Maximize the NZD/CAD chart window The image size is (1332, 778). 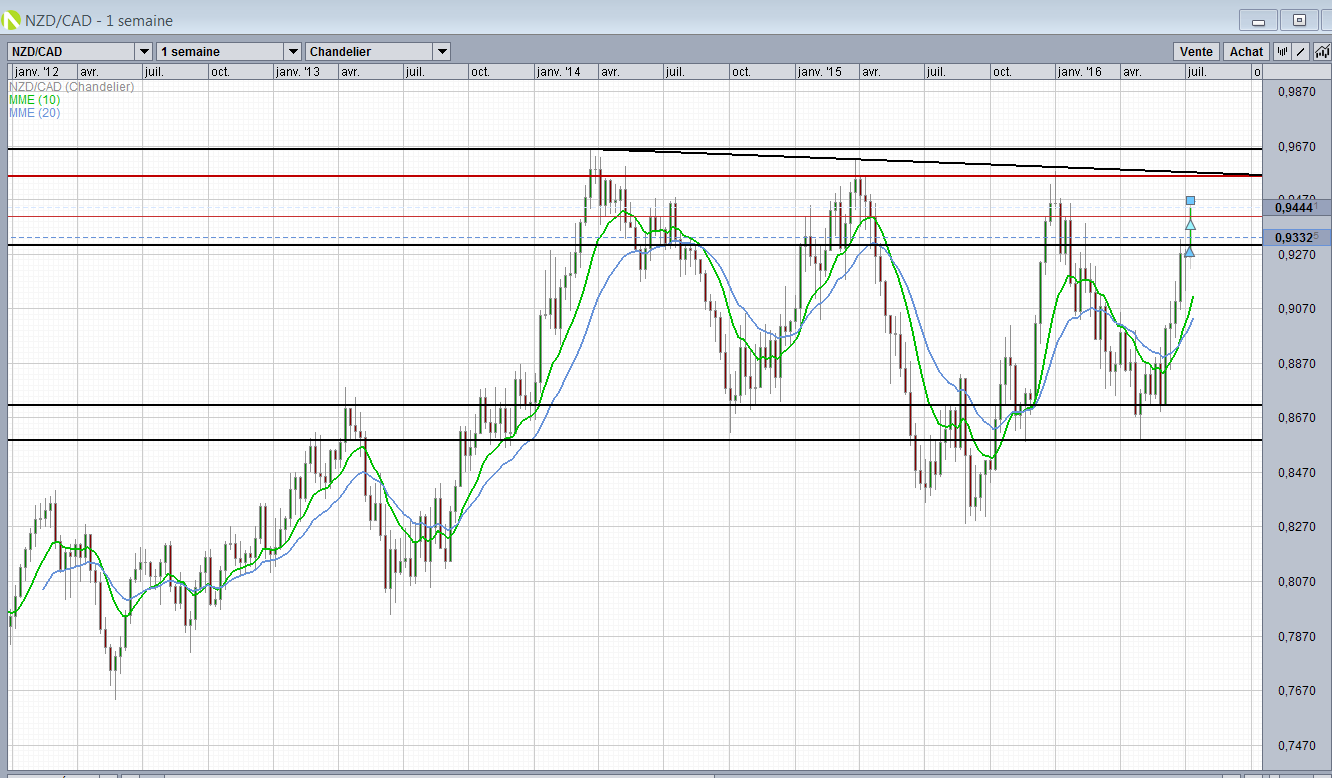click(x=1299, y=20)
